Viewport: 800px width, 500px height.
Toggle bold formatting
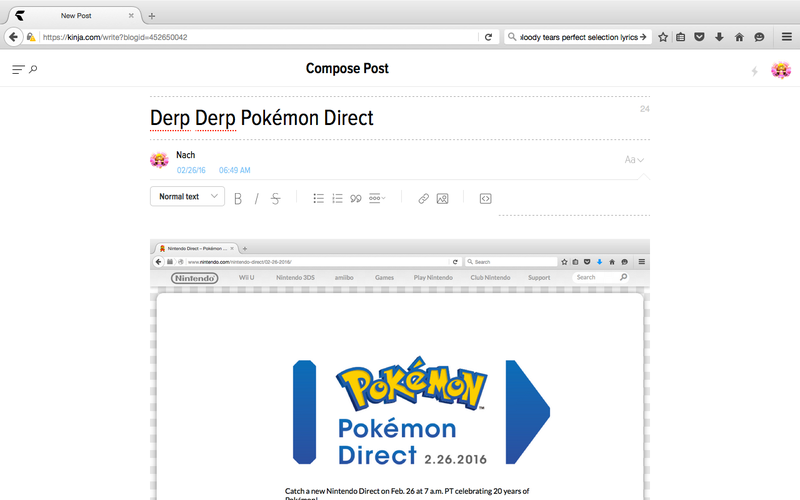pyautogui.click(x=238, y=198)
